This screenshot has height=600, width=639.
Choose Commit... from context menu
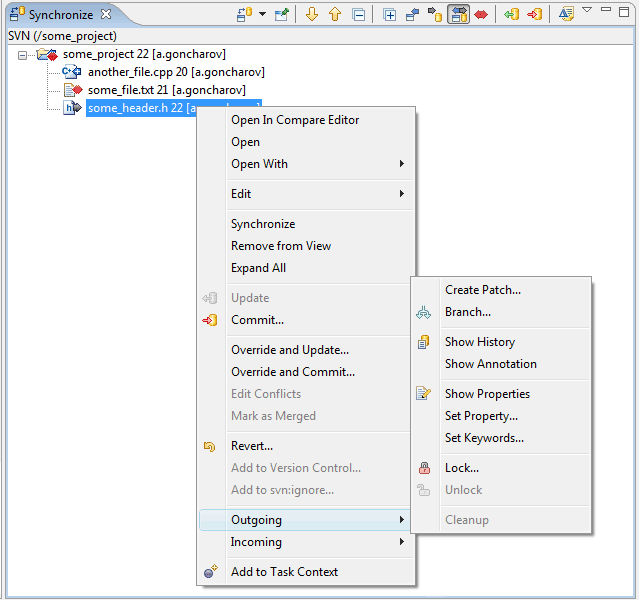[x=257, y=320]
